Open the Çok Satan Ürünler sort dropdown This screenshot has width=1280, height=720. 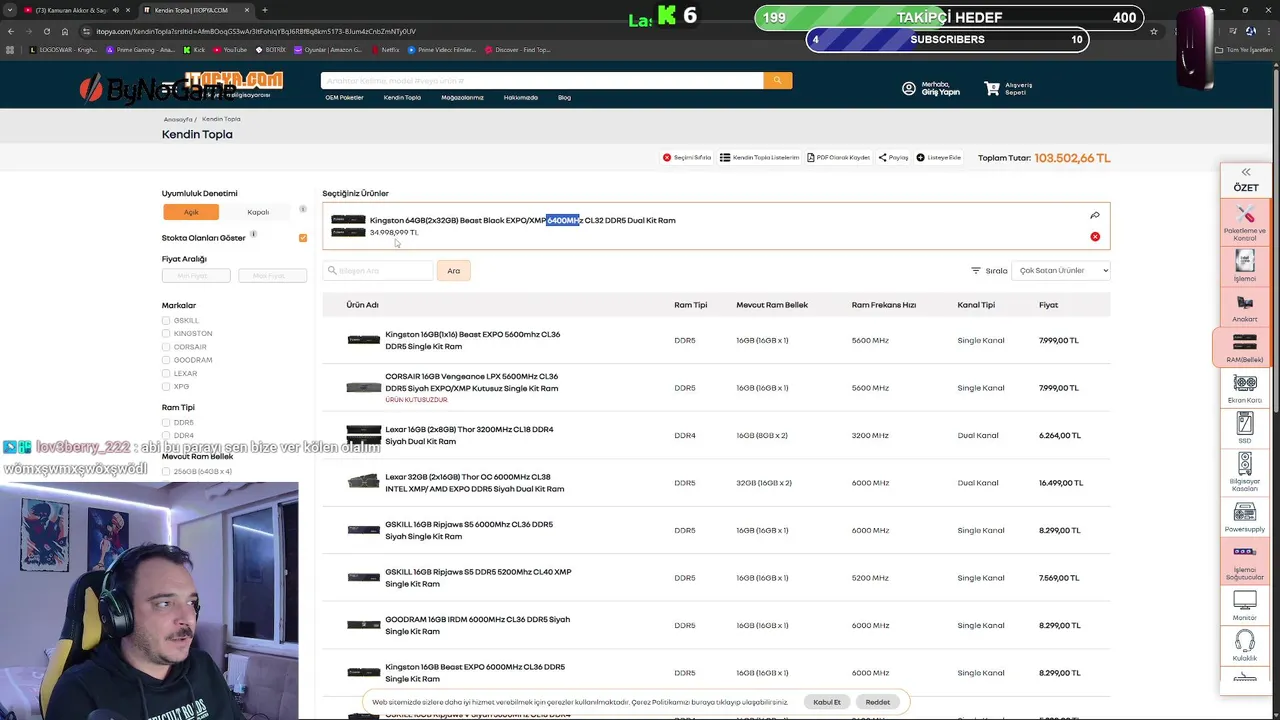1061,270
